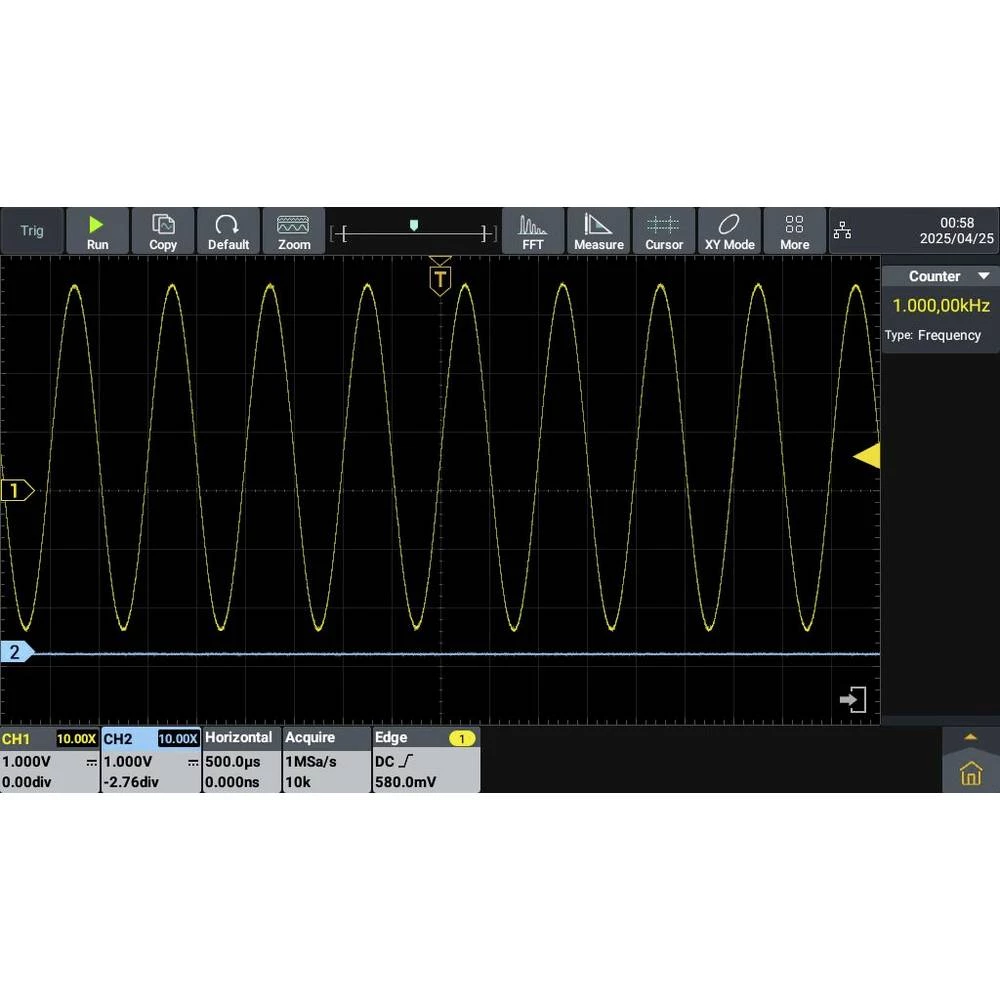
Task: Switch to XY Mode display
Action: coord(729,231)
